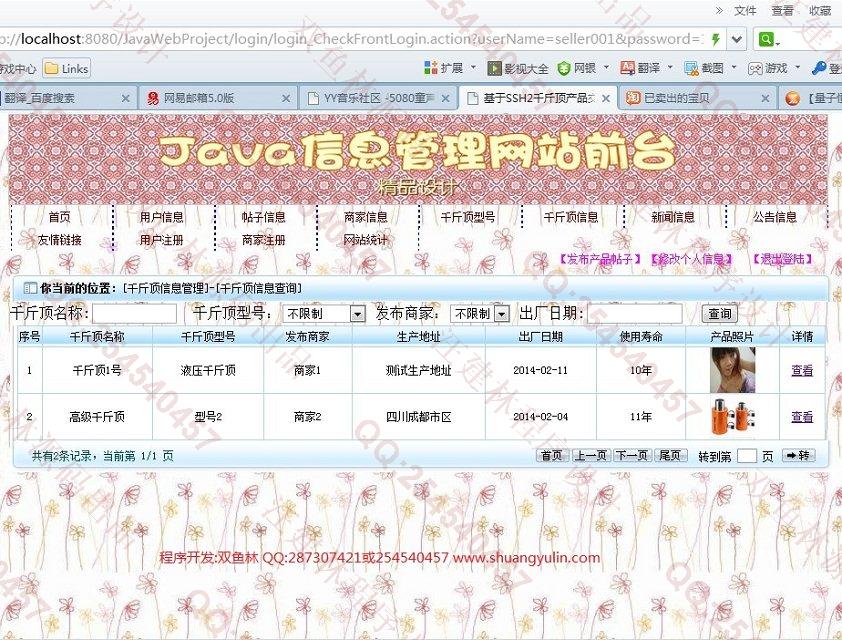
Task: Open 查看 details for 高级千斤顶
Action: click(802, 417)
